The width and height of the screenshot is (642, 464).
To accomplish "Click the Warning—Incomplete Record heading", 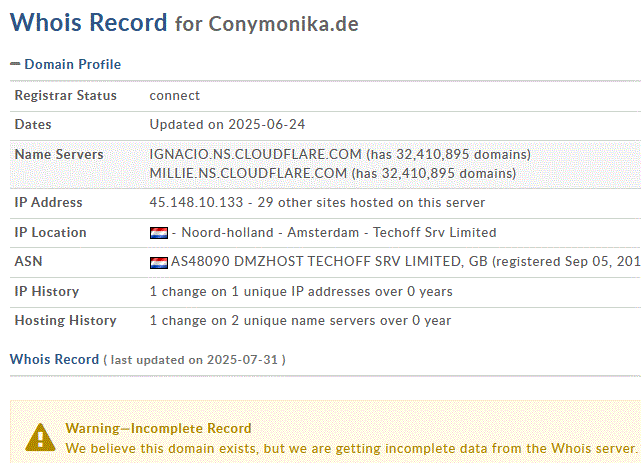I will point(158,428).
